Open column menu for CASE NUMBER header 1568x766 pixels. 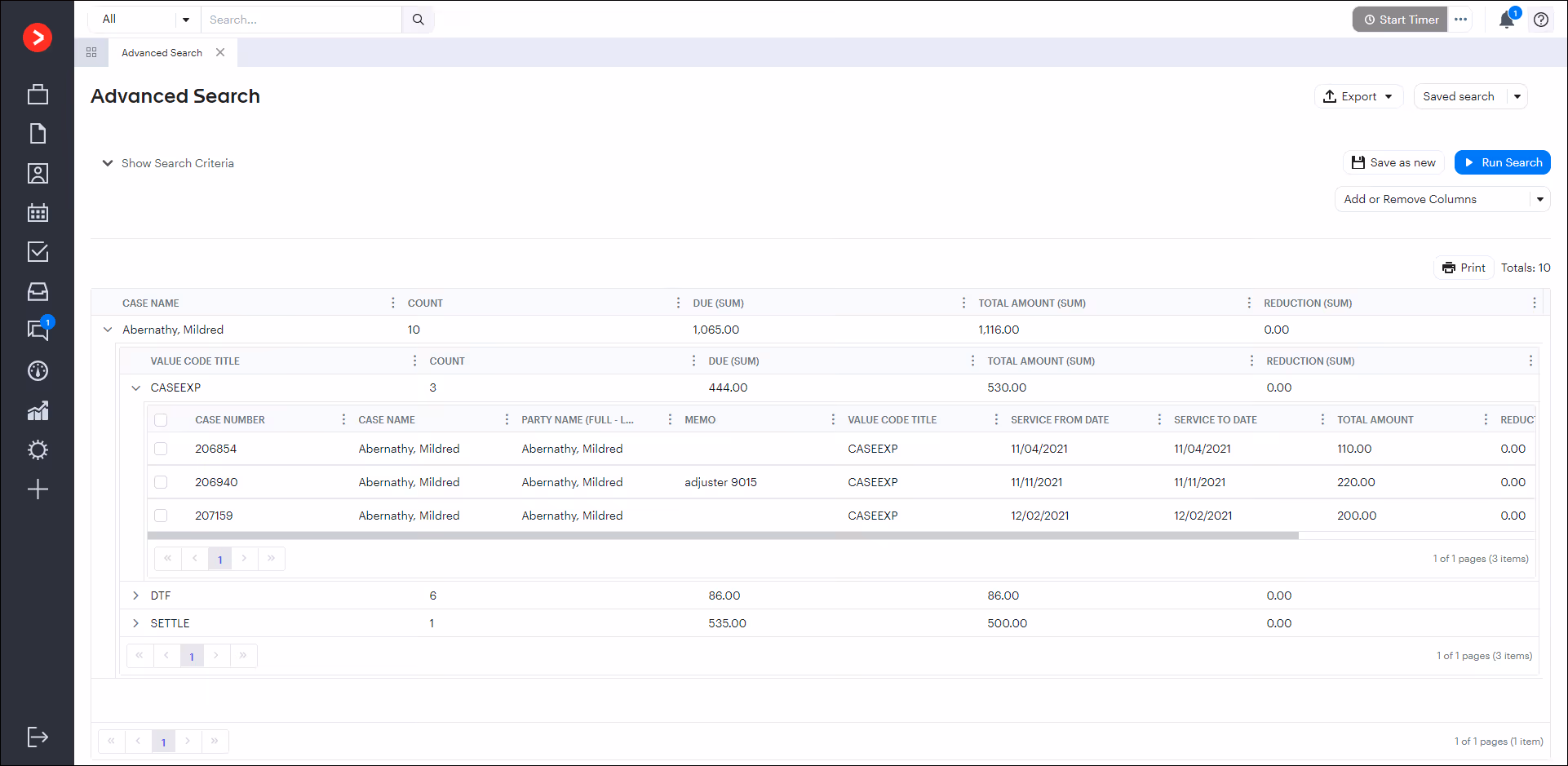click(x=343, y=419)
